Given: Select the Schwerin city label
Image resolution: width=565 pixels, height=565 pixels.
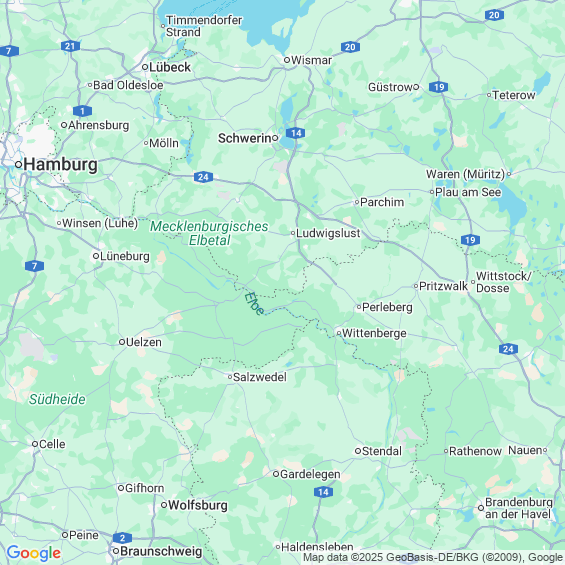Looking at the screenshot, I should point(244,138).
